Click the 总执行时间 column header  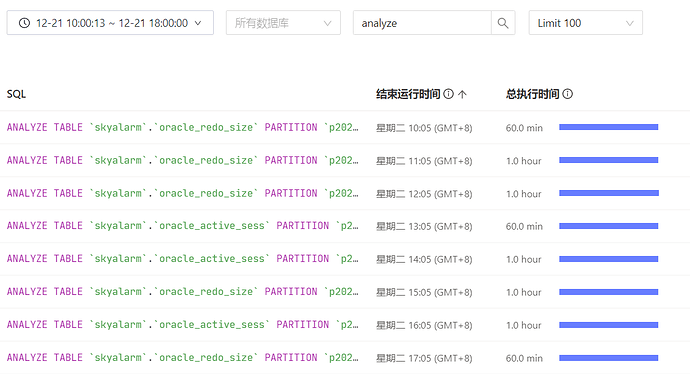pyautogui.click(x=532, y=94)
